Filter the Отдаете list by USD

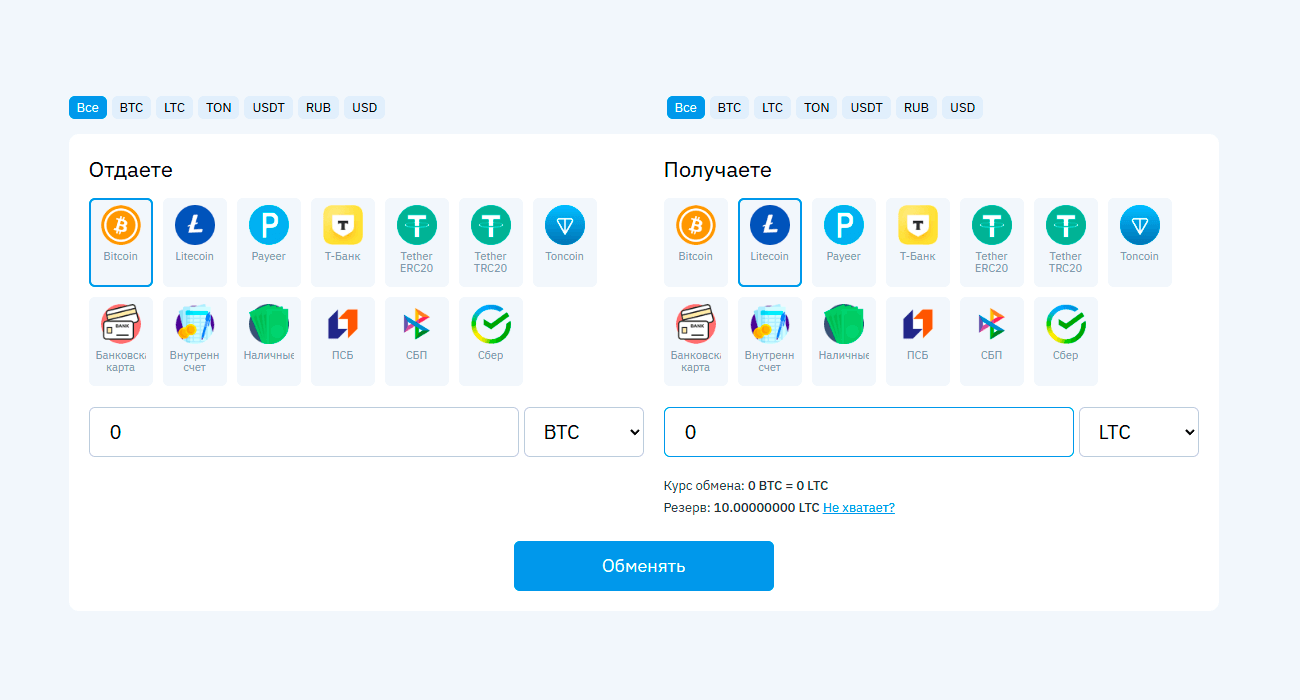click(x=365, y=108)
